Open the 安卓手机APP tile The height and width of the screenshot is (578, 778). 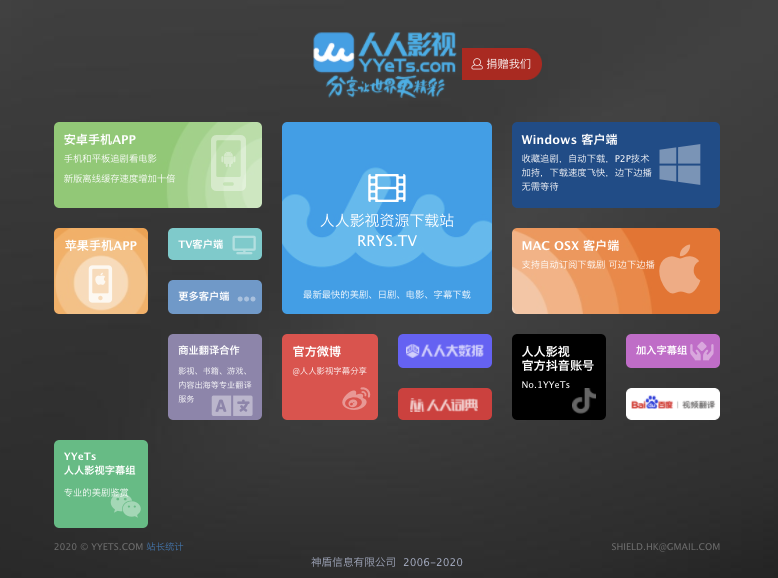click(158, 165)
